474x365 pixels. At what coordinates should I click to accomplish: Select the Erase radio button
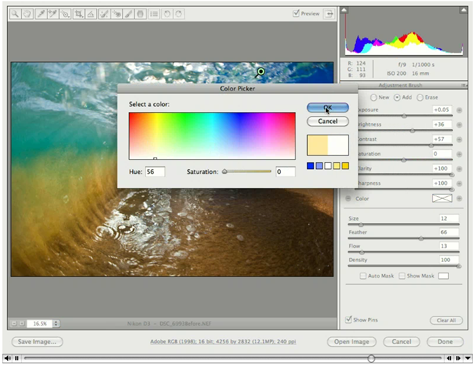coord(420,97)
